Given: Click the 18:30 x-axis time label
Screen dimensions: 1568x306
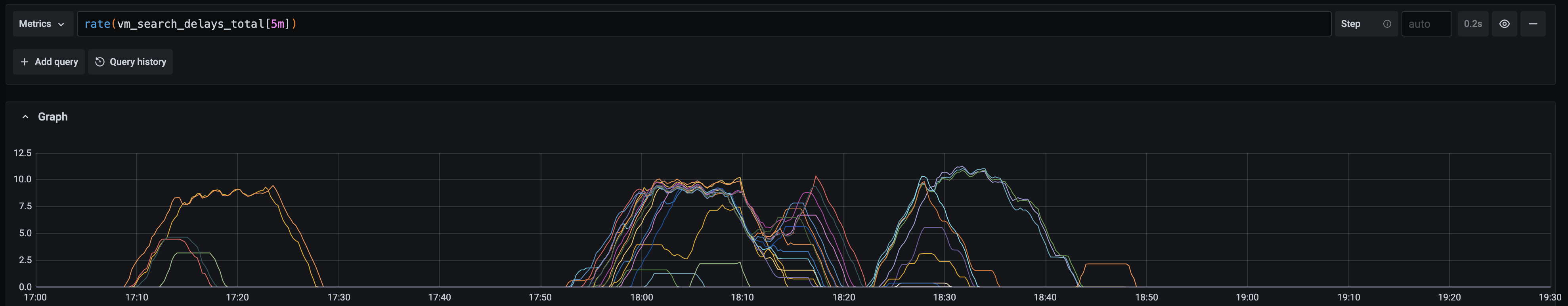Looking at the screenshot, I should tap(945, 298).
